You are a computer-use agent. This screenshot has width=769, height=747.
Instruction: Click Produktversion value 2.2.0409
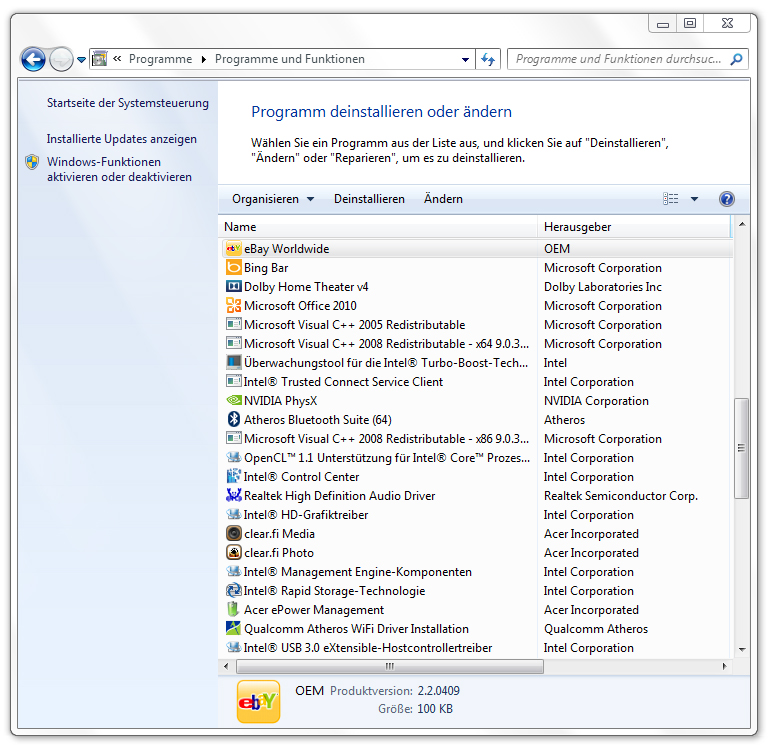click(x=438, y=691)
